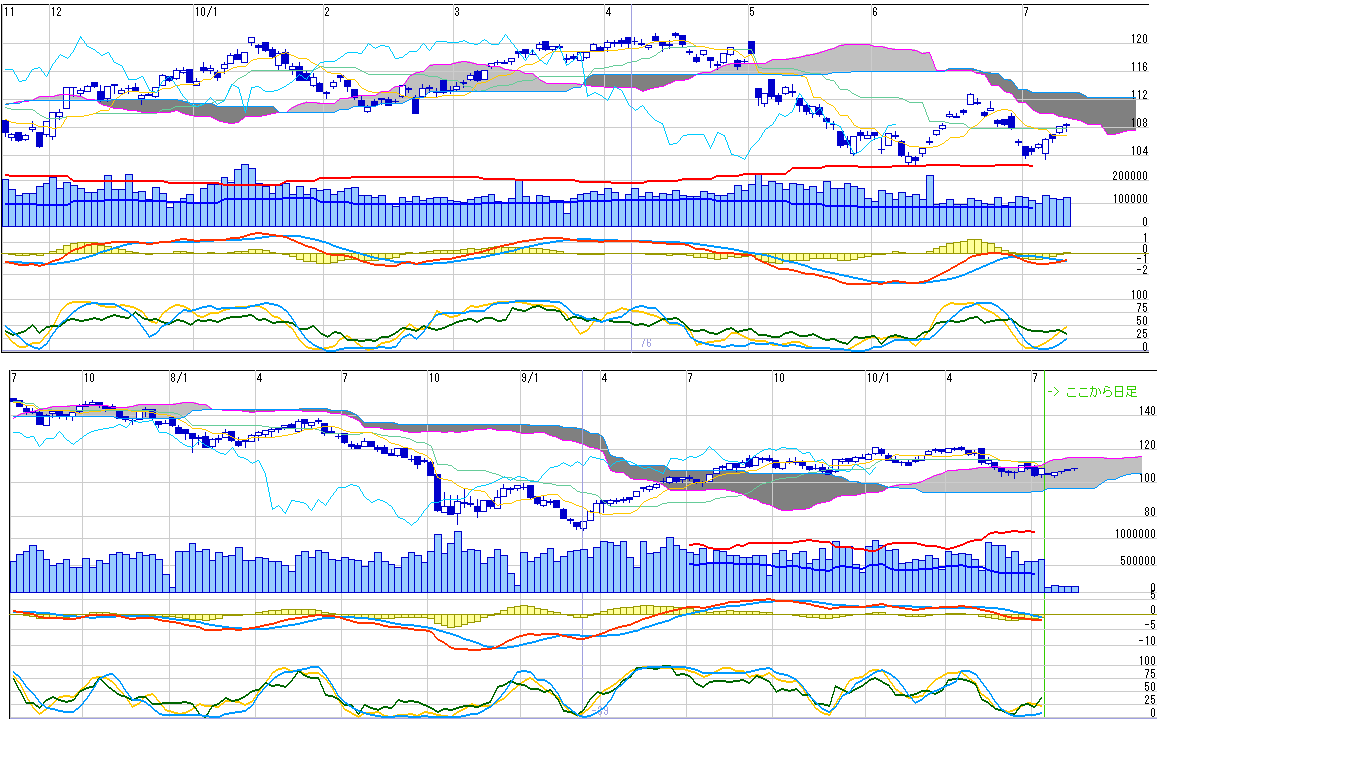Click the 200000 volume axis label
Screen dimensions: 1366x768
pyautogui.click(x=1130, y=176)
